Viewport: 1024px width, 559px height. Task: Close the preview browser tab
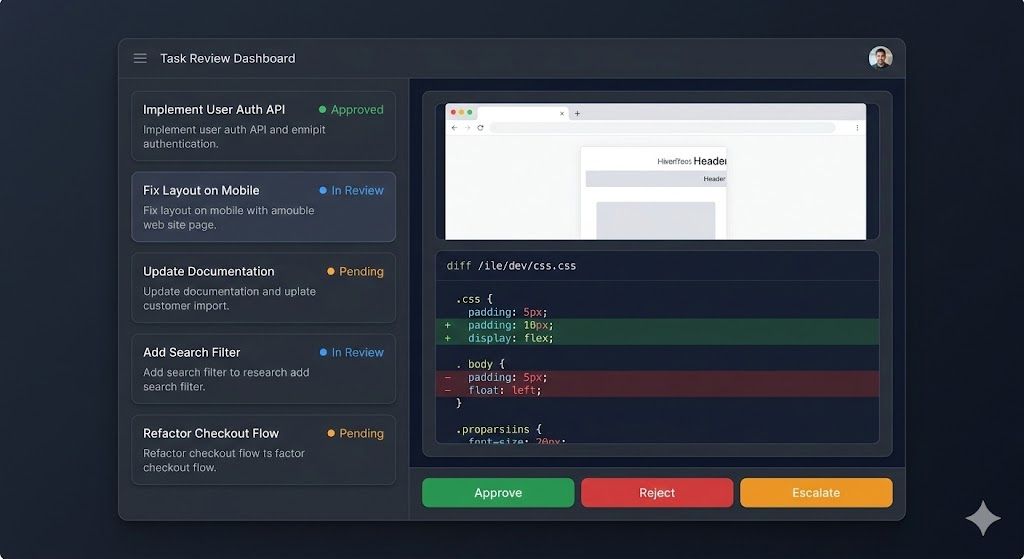coord(561,113)
